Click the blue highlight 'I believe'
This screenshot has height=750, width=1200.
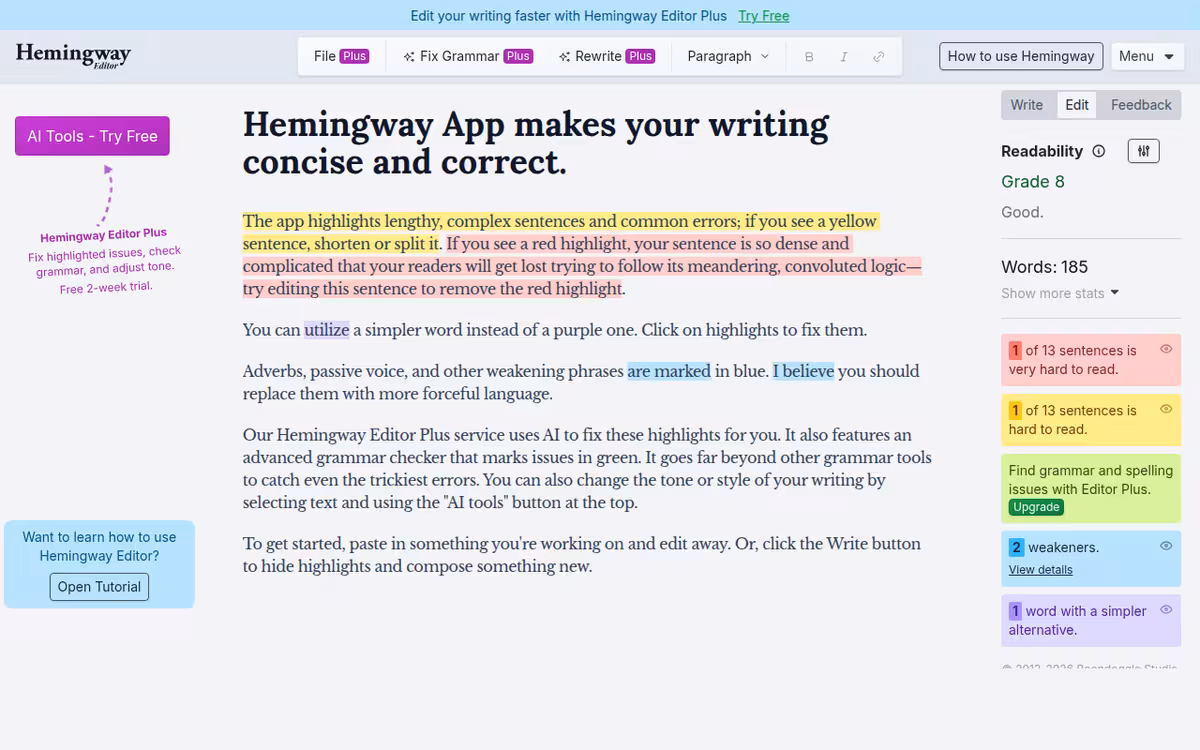point(803,371)
